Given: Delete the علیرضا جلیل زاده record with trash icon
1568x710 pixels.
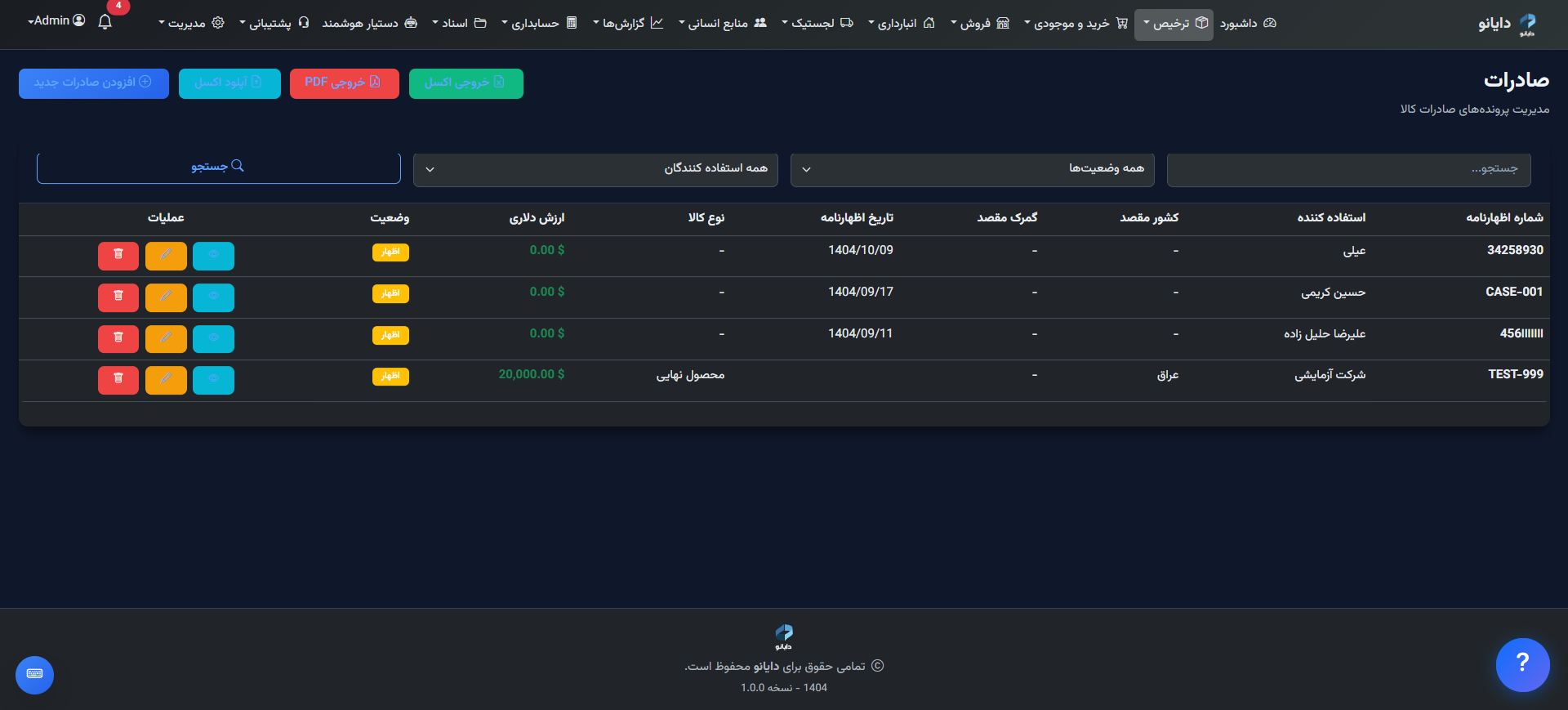Looking at the screenshot, I should click(118, 339).
